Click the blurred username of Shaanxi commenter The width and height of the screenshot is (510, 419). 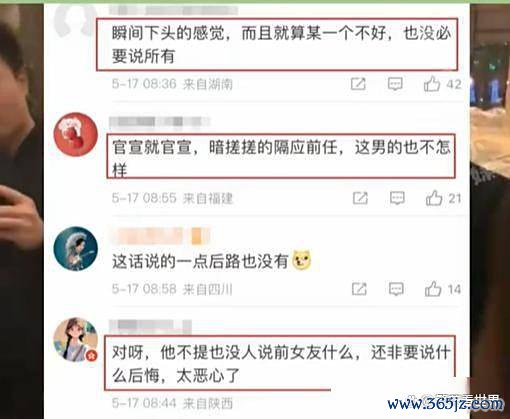pos(151,326)
